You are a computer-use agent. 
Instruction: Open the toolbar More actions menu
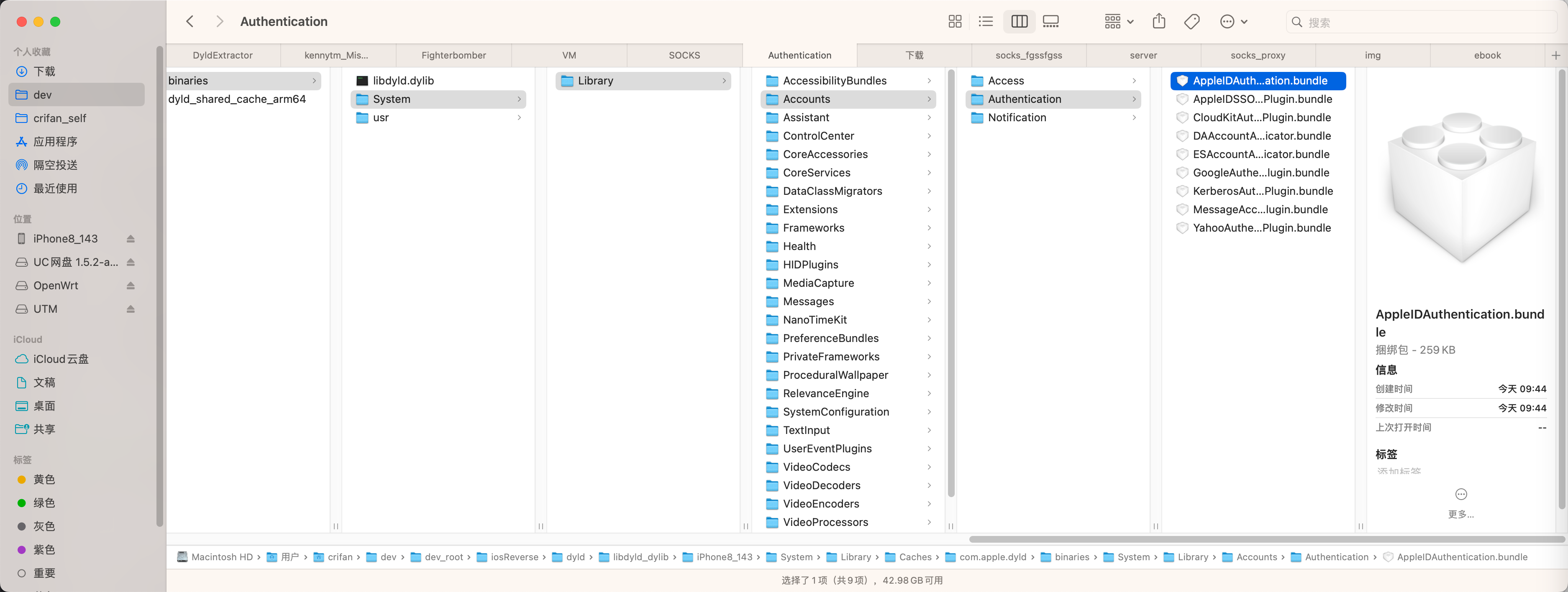(x=1234, y=22)
